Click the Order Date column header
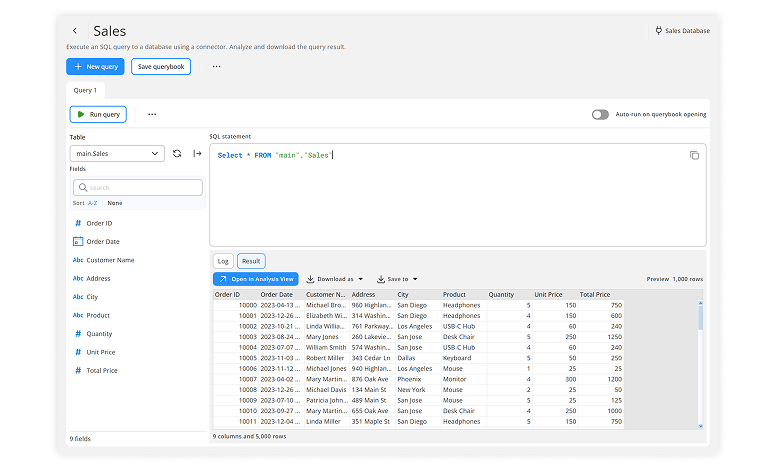The width and height of the screenshot is (776, 470). coord(281,294)
